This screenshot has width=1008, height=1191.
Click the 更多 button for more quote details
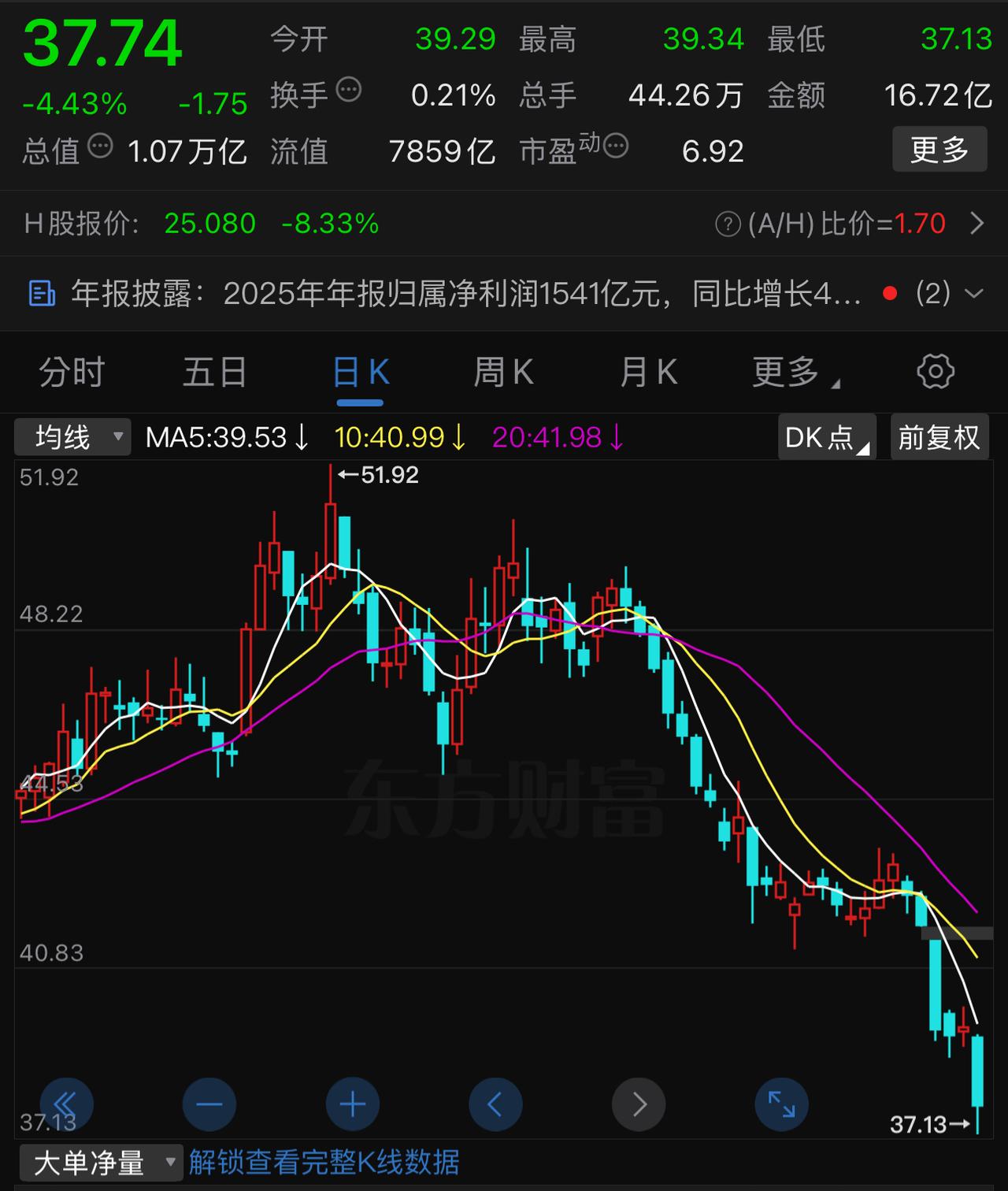(x=938, y=150)
